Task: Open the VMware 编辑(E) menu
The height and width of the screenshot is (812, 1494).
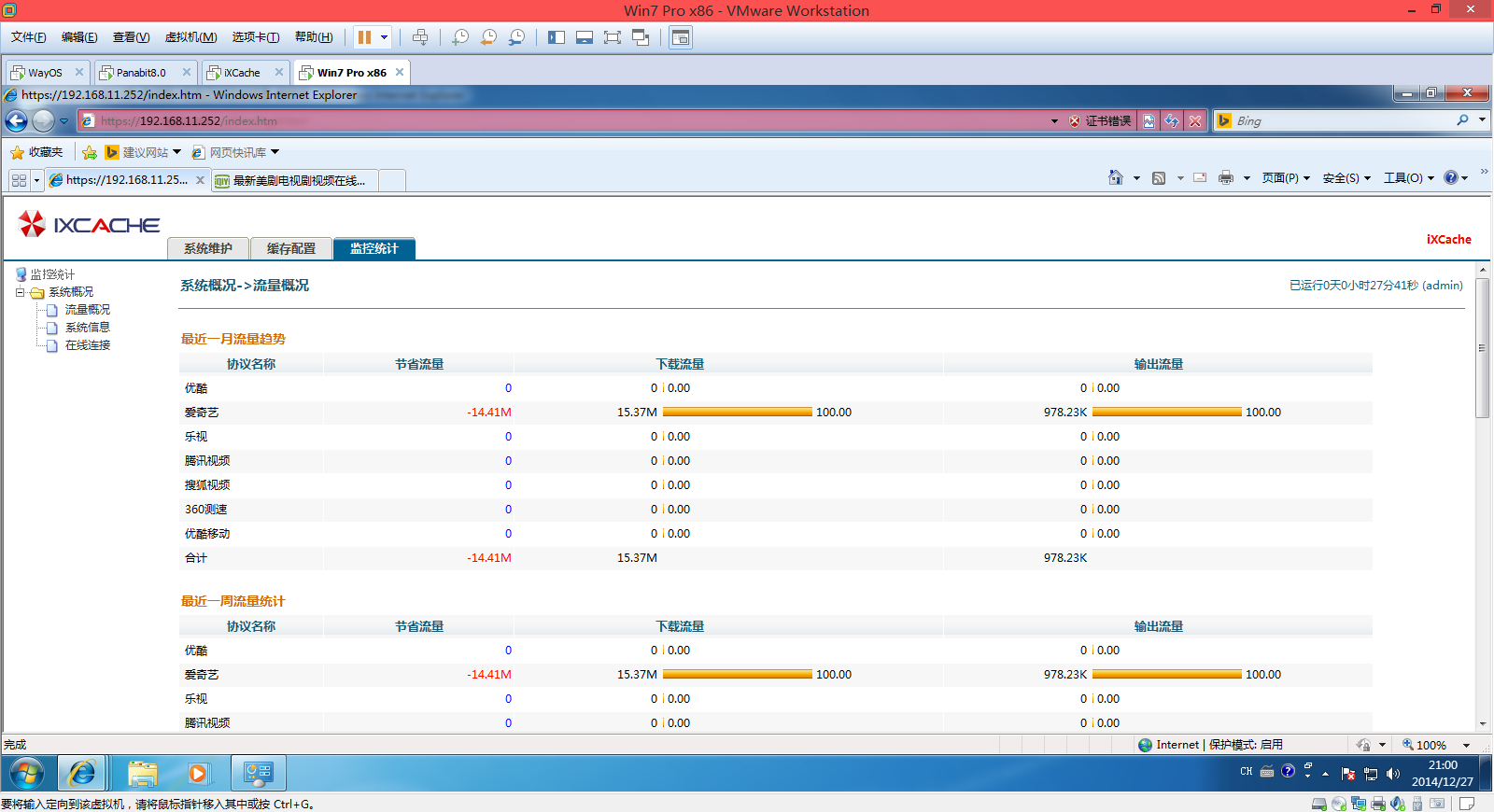Action: point(79,37)
